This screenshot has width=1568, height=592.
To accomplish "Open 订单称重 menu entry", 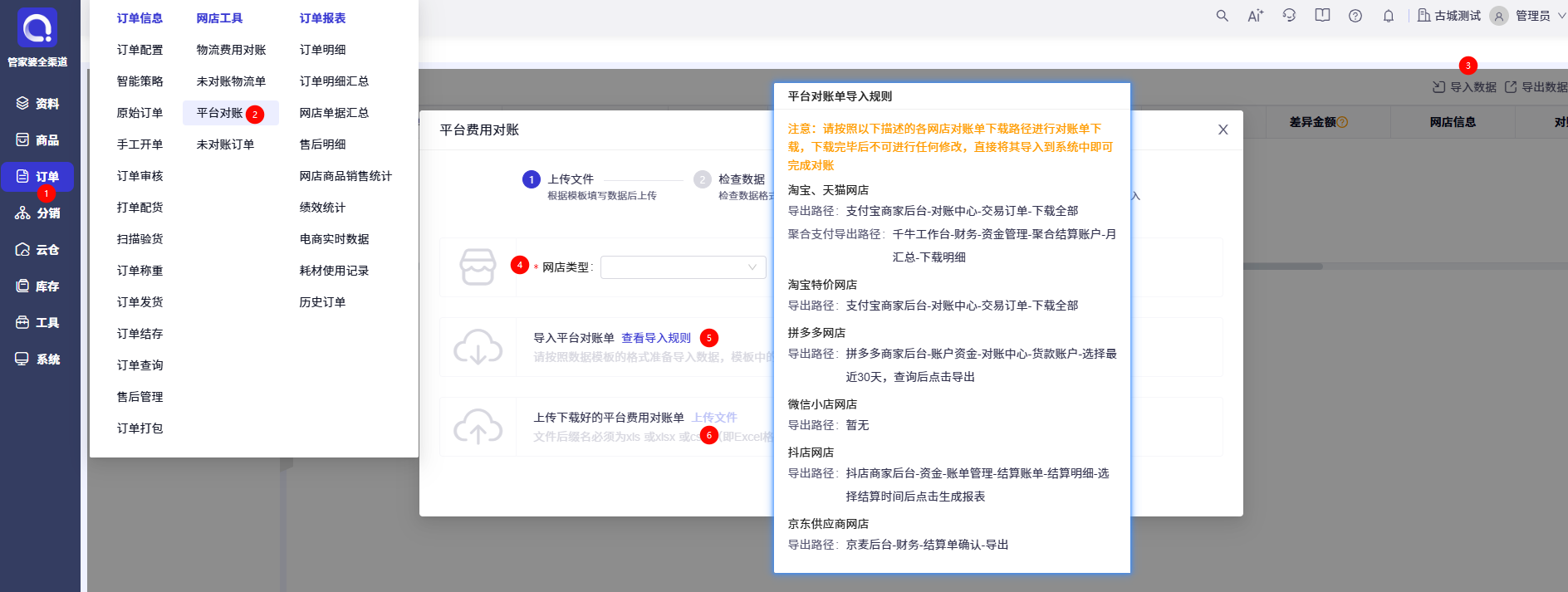I will point(140,271).
